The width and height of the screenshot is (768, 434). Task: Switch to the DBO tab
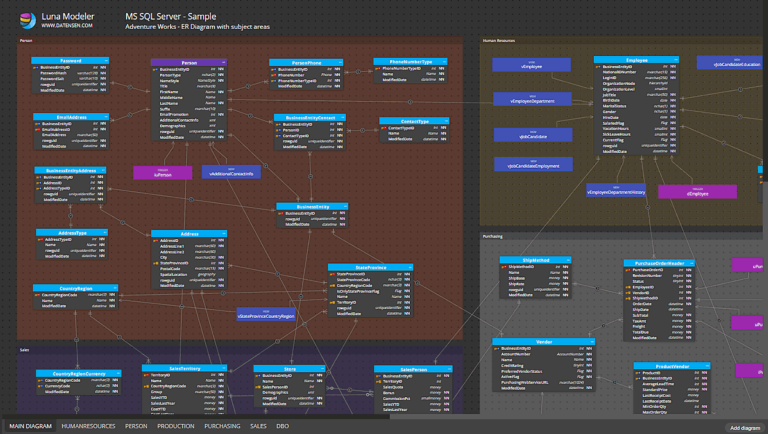pyautogui.click(x=283, y=426)
